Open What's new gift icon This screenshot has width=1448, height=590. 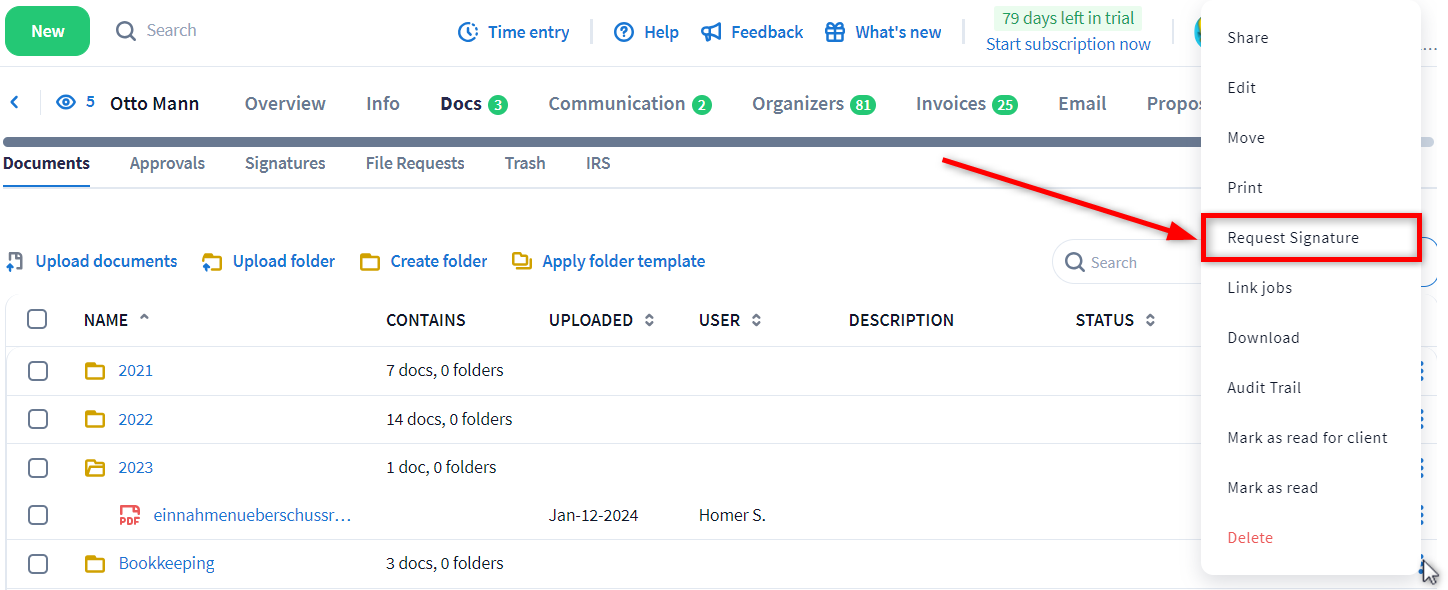coord(835,32)
